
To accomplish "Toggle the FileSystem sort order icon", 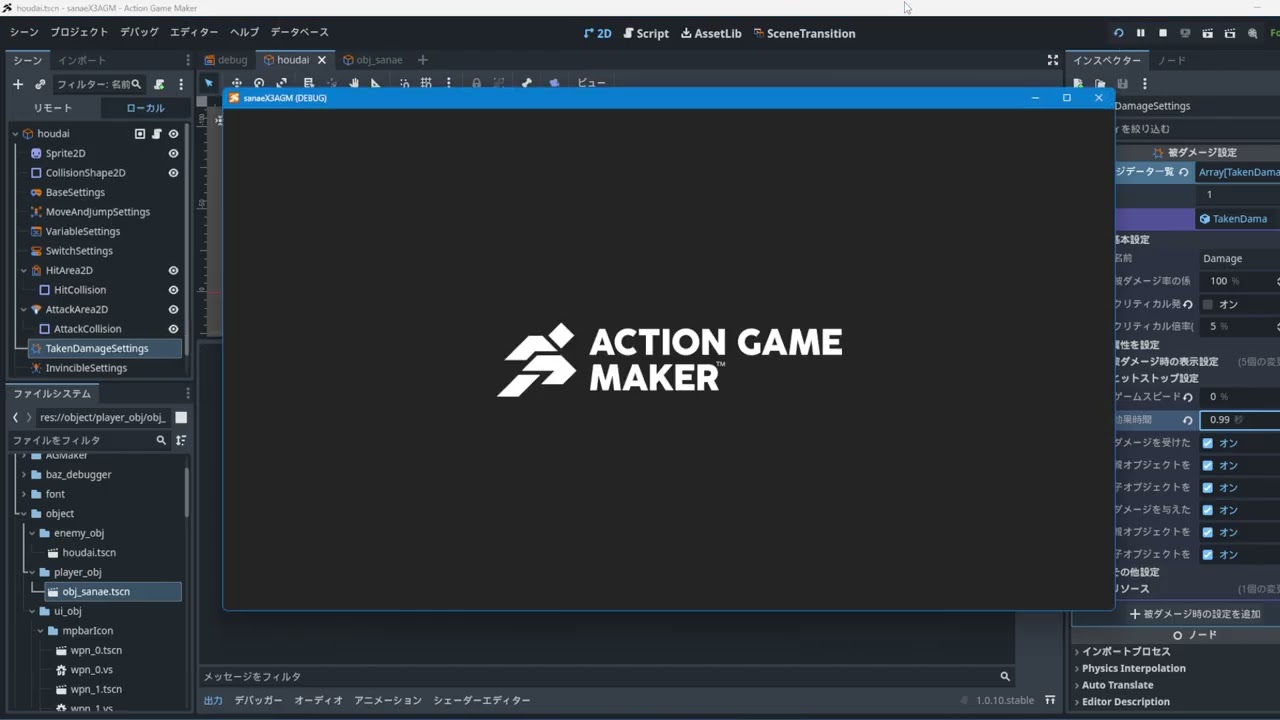I will [x=181, y=440].
